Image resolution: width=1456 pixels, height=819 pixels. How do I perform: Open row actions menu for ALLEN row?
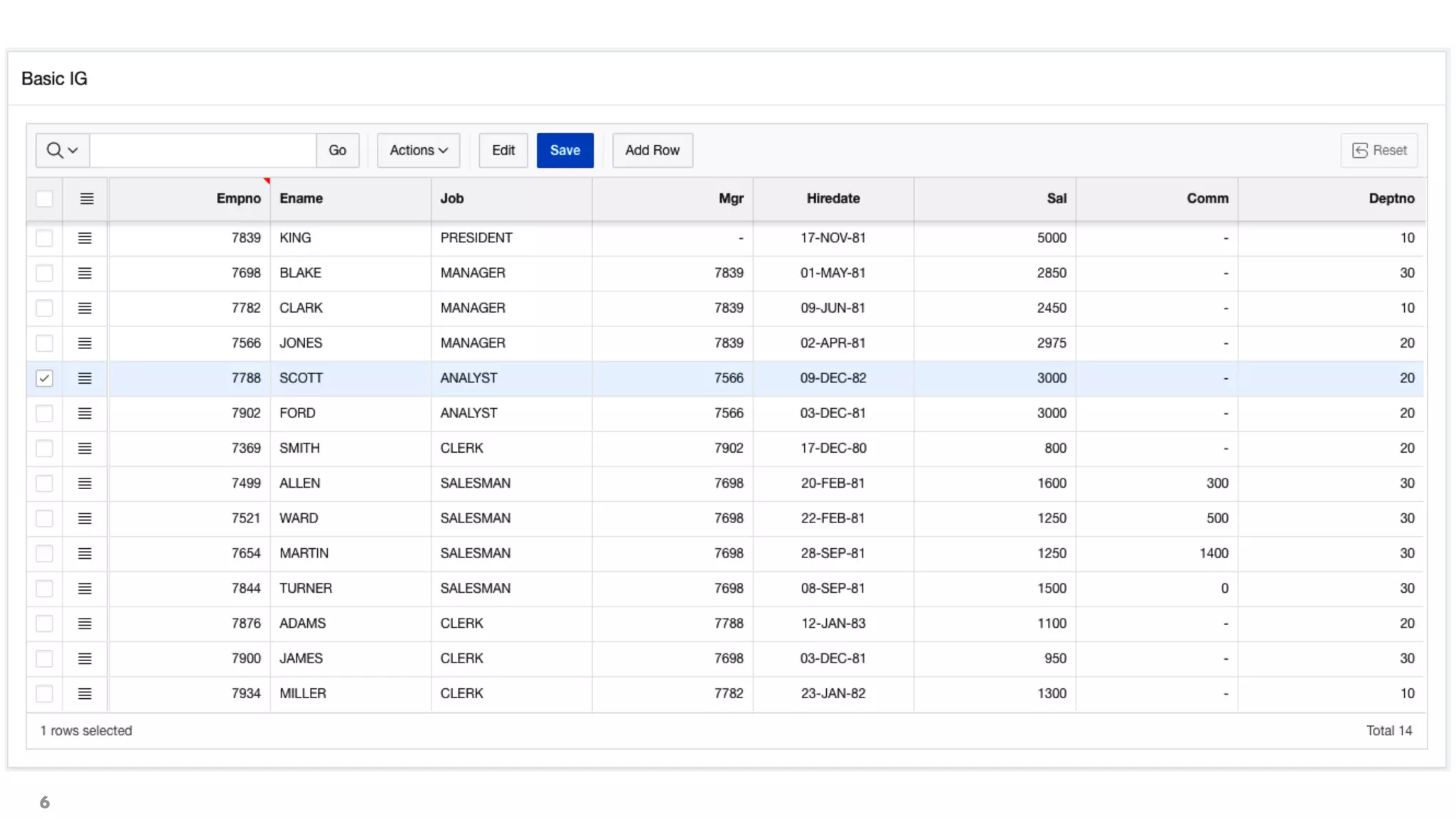(x=85, y=483)
